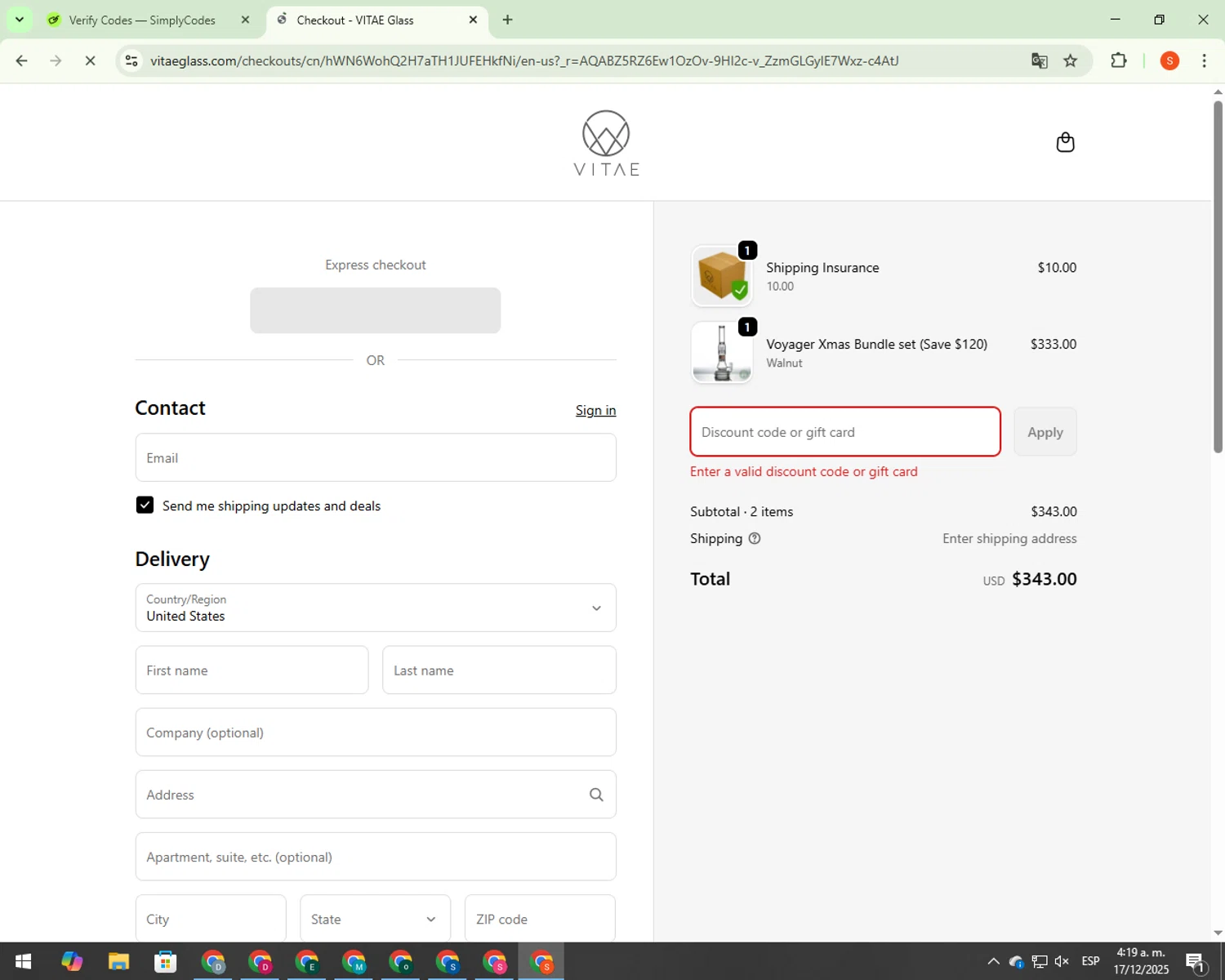Viewport: 1225px width, 980px height.
Task: Open Chrome with M profile badge
Action: click(x=354, y=961)
